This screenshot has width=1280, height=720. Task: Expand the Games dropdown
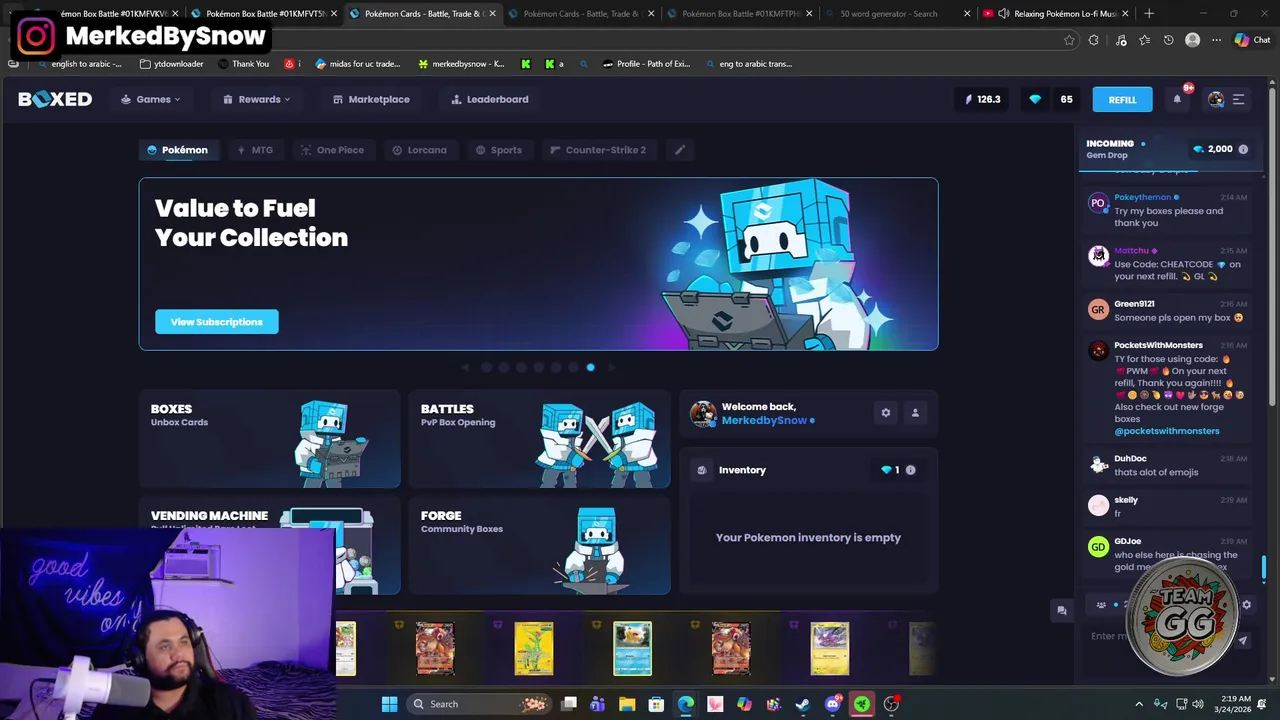pyautogui.click(x=151, y=99)
